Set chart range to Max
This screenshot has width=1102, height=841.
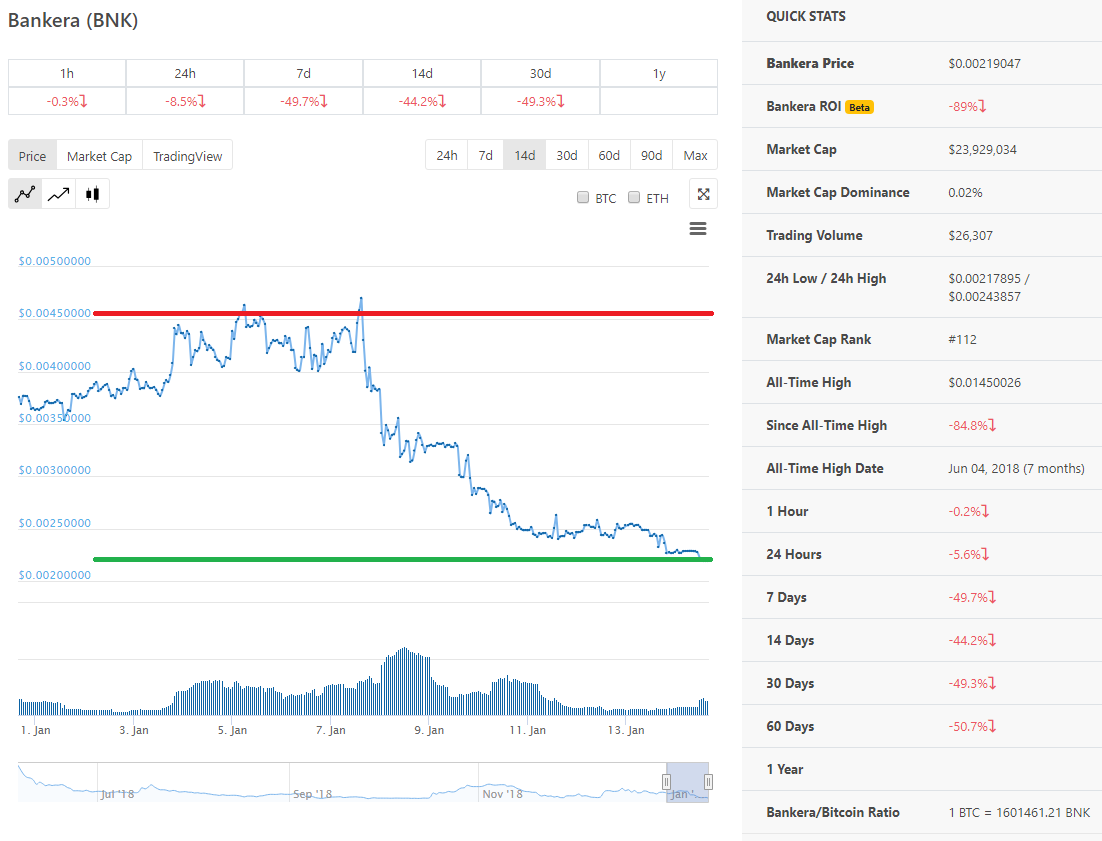[x=695, y=155]
